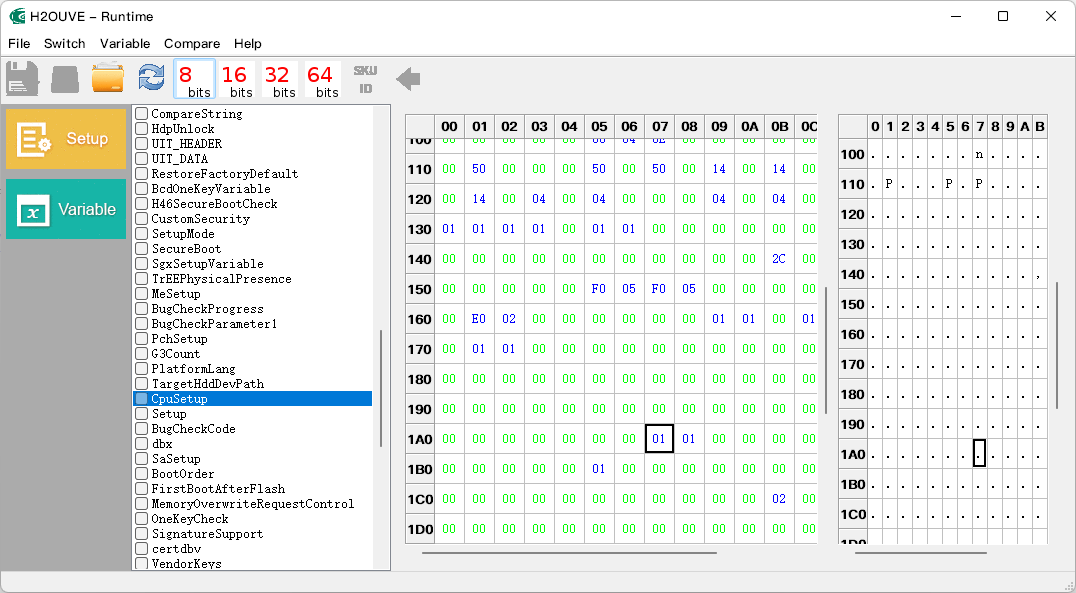Image resolution: width=1076 pixels, height=593 pixels.
Task: Tick the PchSetup variable checkbox
Action: click(142, 338)
